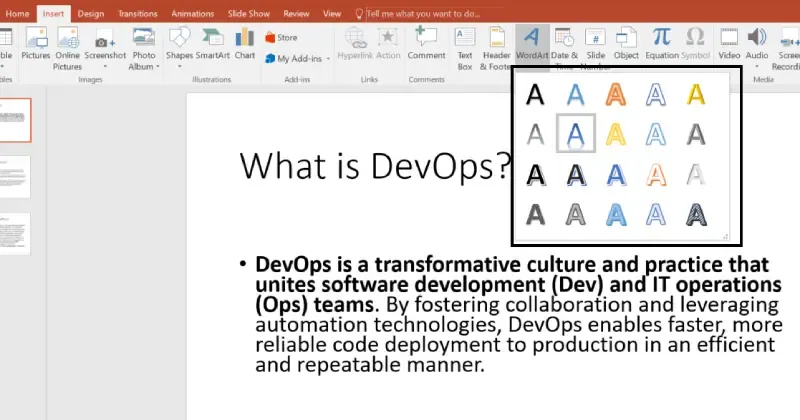Open the Animations tab
The image size is (800, 420).
[192, 14]
